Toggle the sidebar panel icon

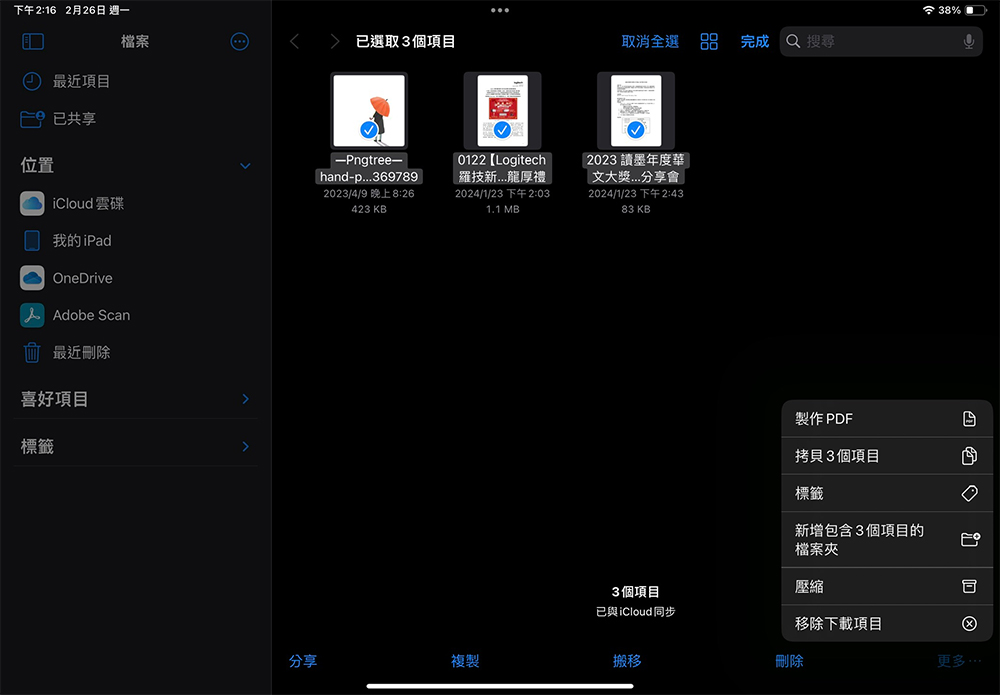(33, 41)
